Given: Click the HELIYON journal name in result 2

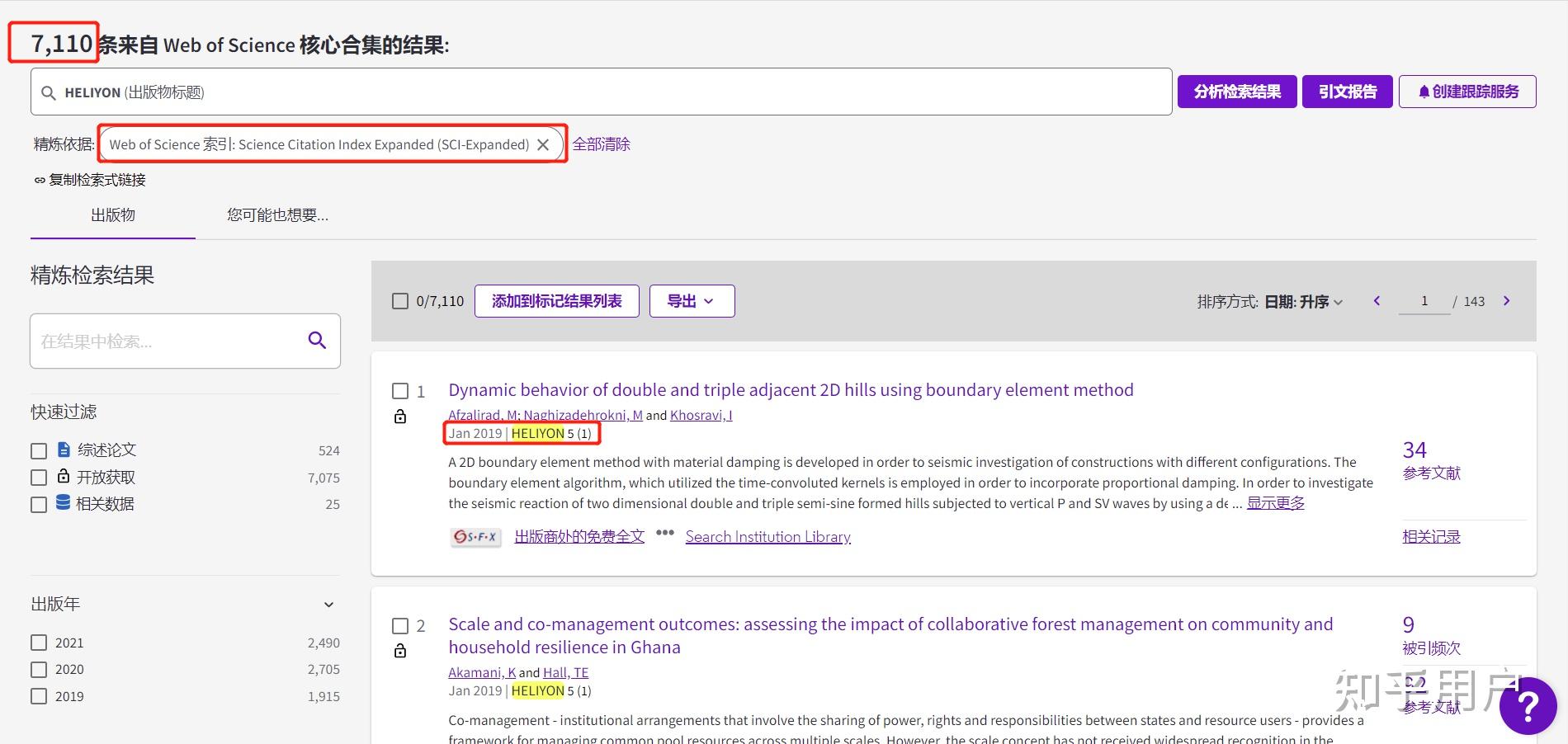Looking at the screenshot, I should (x=537, y=690).
